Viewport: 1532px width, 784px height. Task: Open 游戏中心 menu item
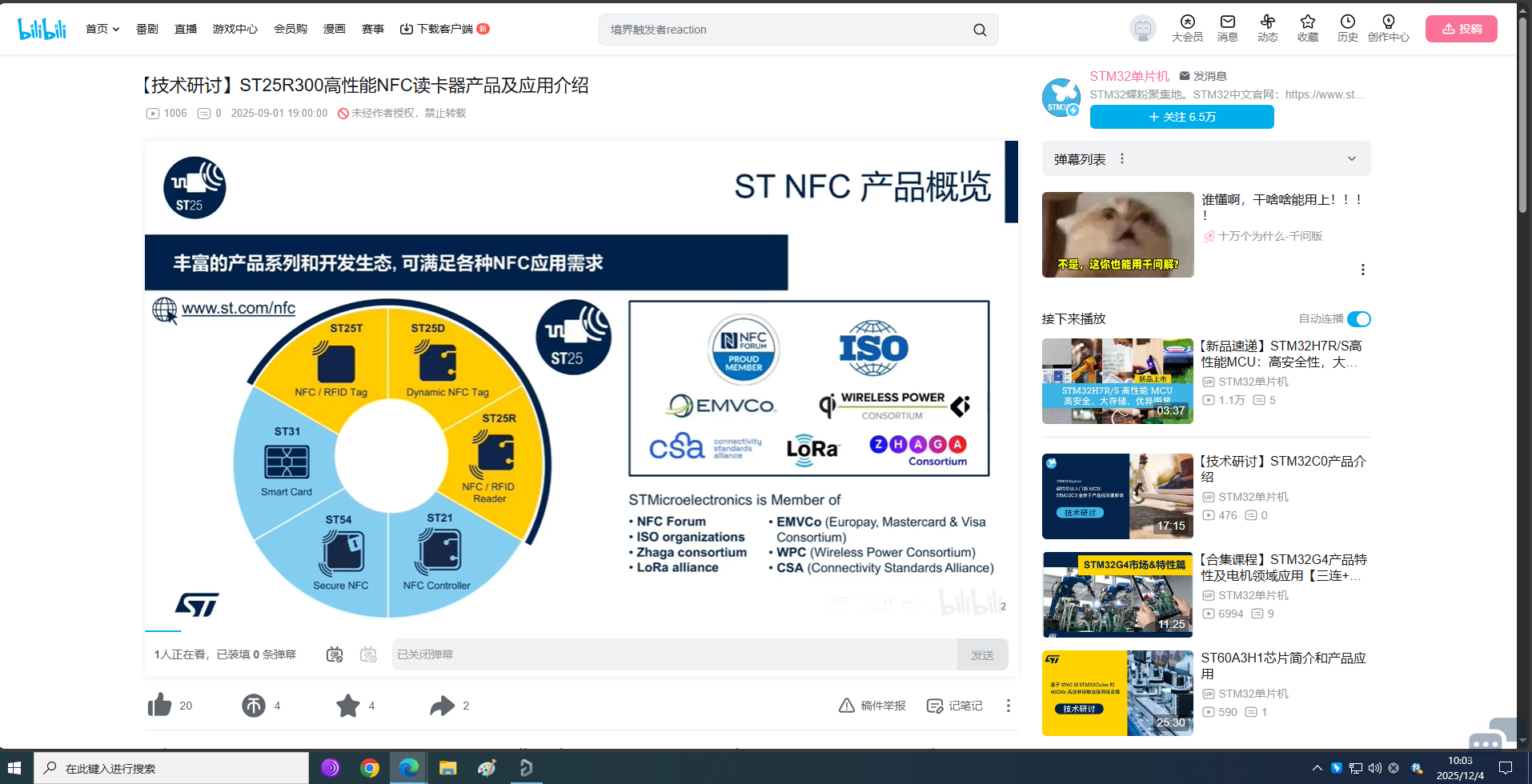click(x=235, y=29)
